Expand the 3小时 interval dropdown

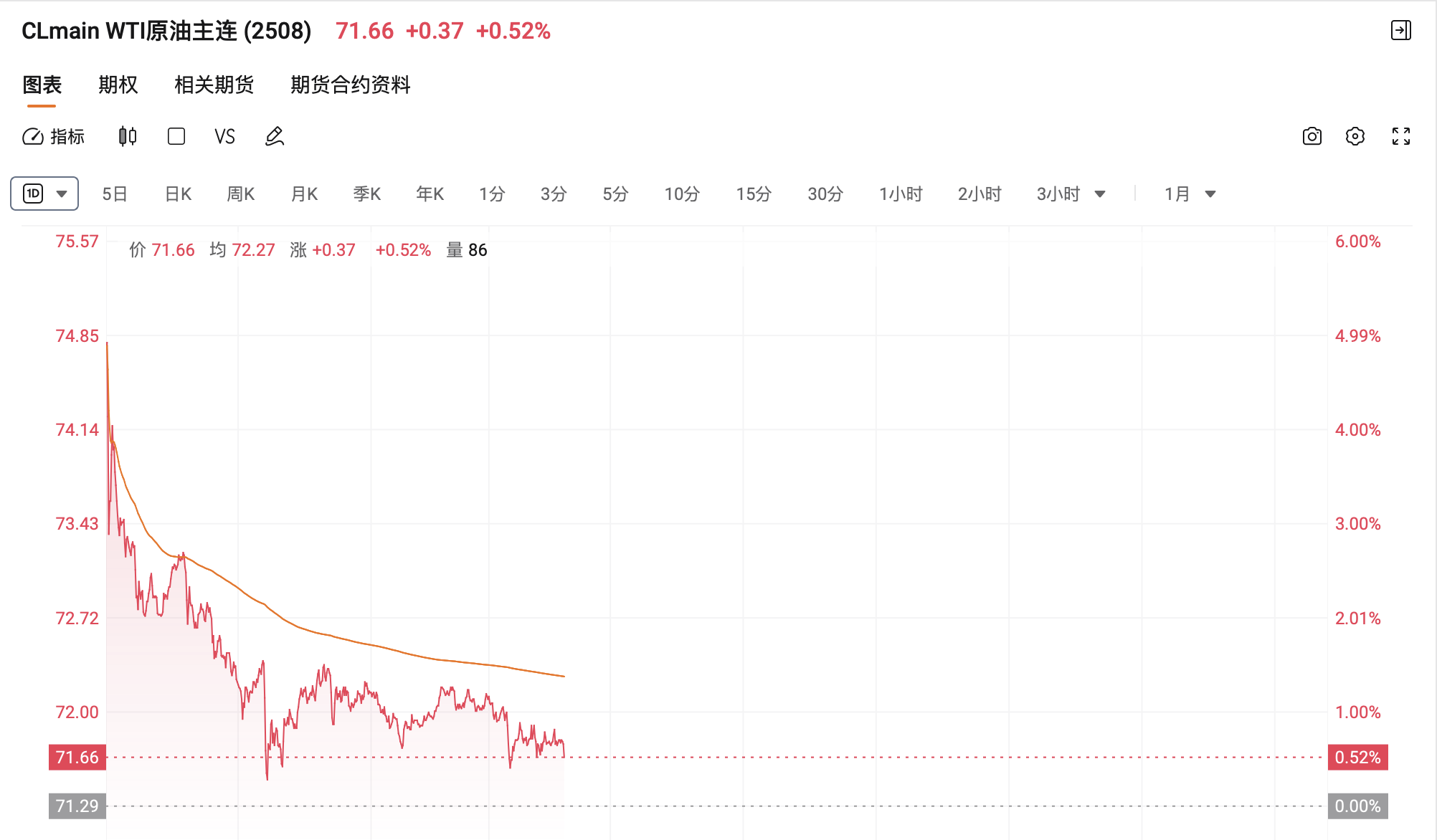[x=1099, y=194]
